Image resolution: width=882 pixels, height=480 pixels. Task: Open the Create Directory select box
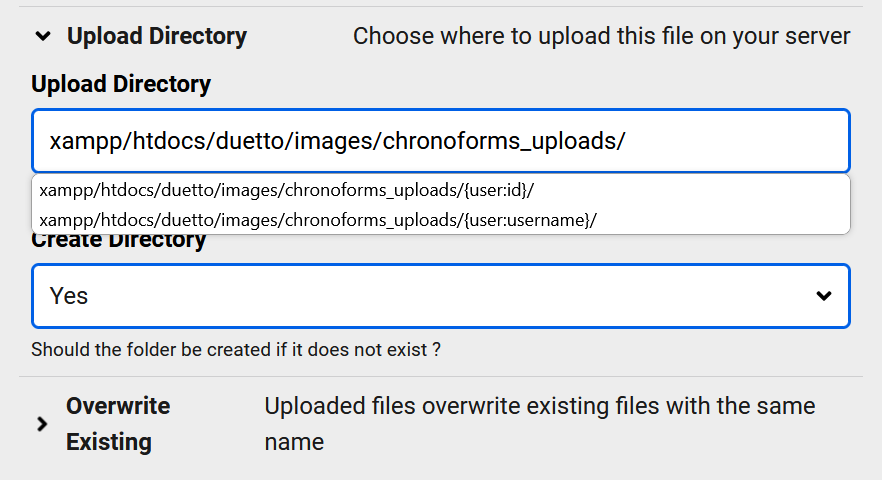(440, 296)
